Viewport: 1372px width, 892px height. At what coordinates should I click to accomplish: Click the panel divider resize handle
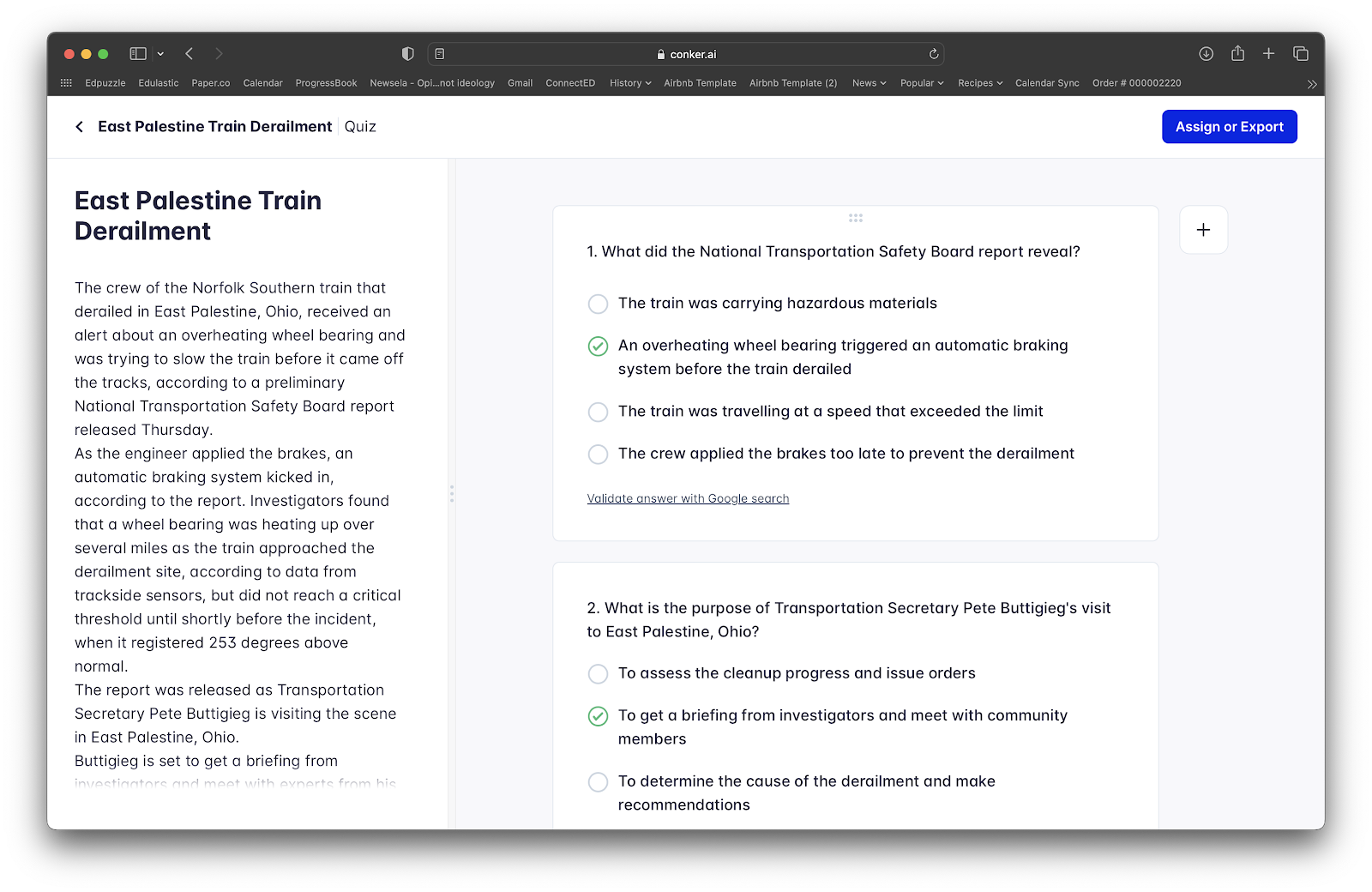pyautogui.click(x=452, y=494)
